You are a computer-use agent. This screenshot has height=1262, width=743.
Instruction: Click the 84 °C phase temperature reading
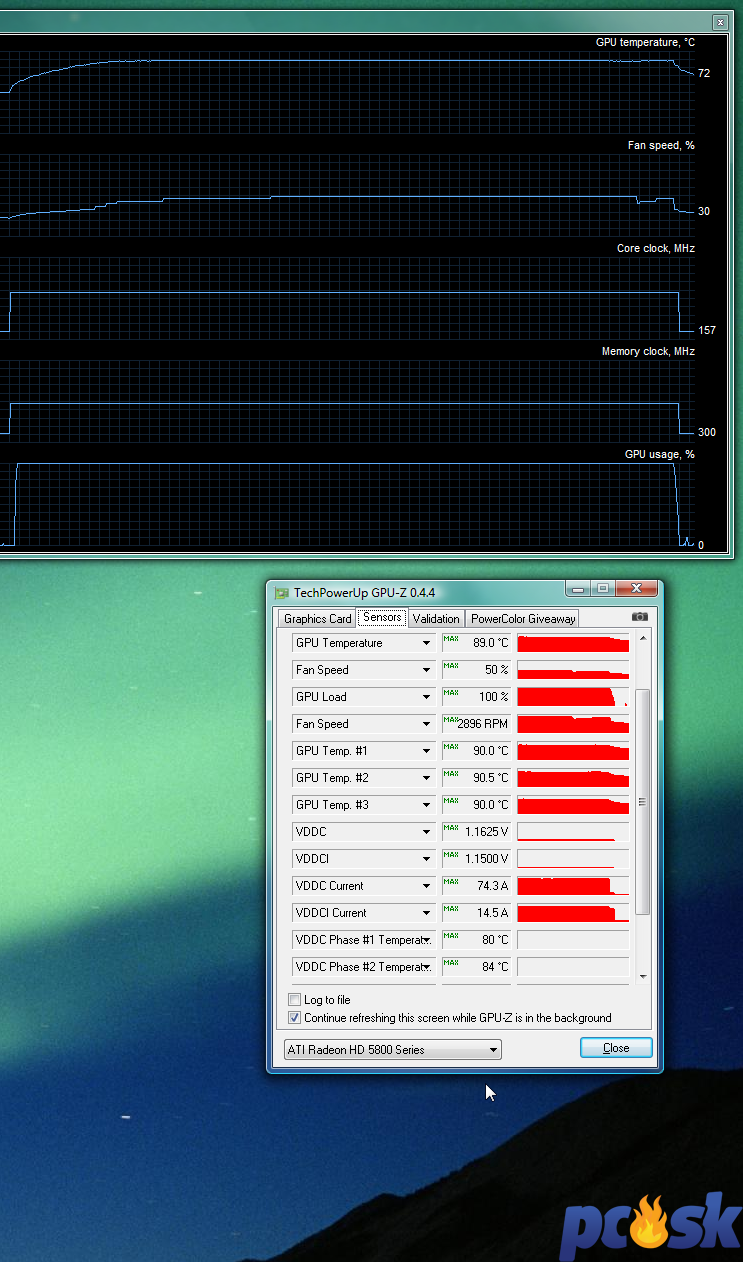coord(496,967)
